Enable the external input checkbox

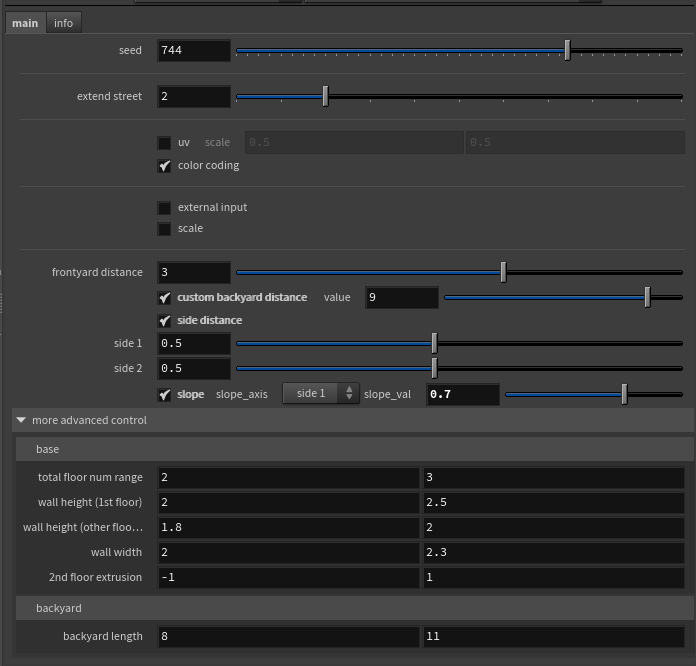tap(164, 208)
